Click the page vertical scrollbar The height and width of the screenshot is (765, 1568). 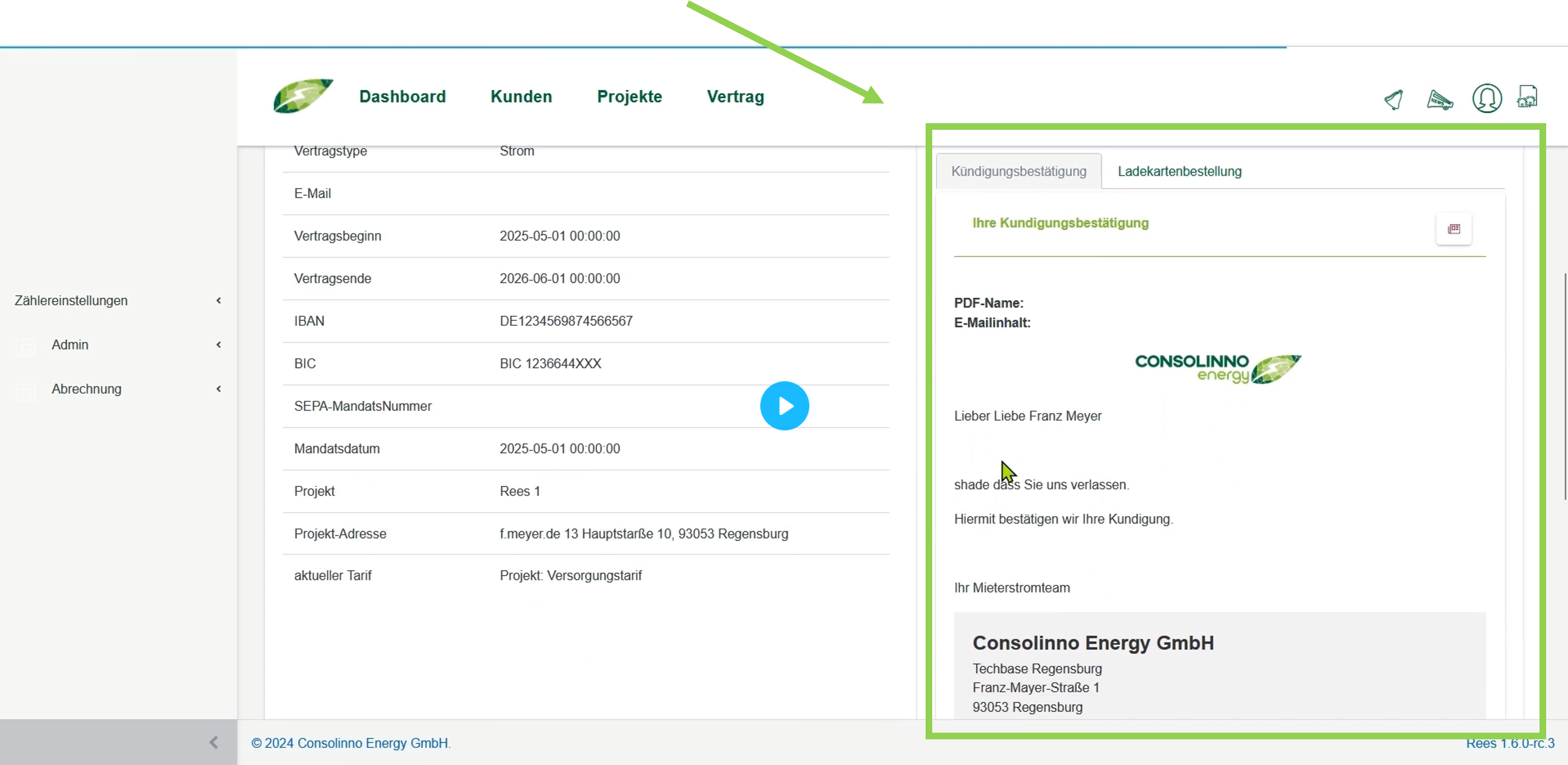pyautogui.click(x=1565, y=387)
